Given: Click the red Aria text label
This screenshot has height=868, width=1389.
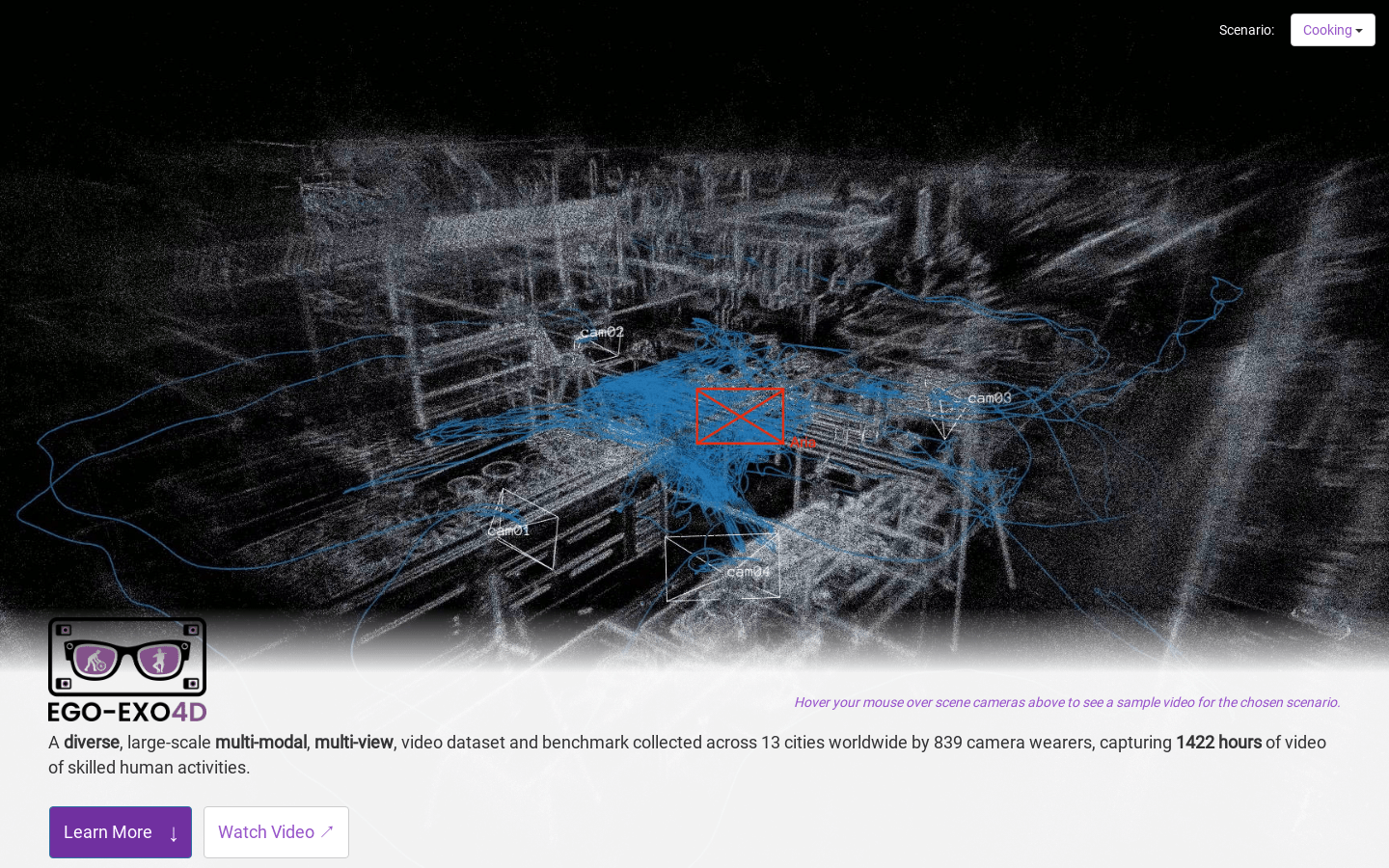Looking at the screenshot, I should click(803, 443).
